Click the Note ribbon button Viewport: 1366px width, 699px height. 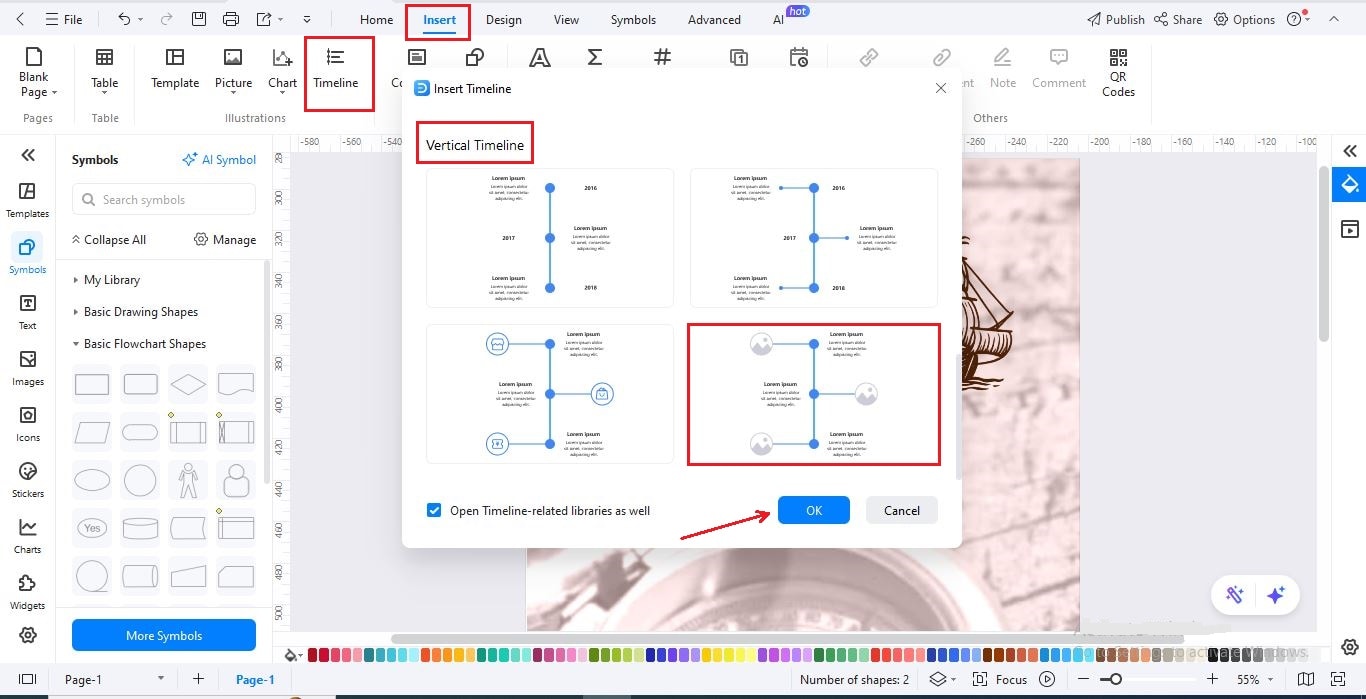coord(1003,70)
